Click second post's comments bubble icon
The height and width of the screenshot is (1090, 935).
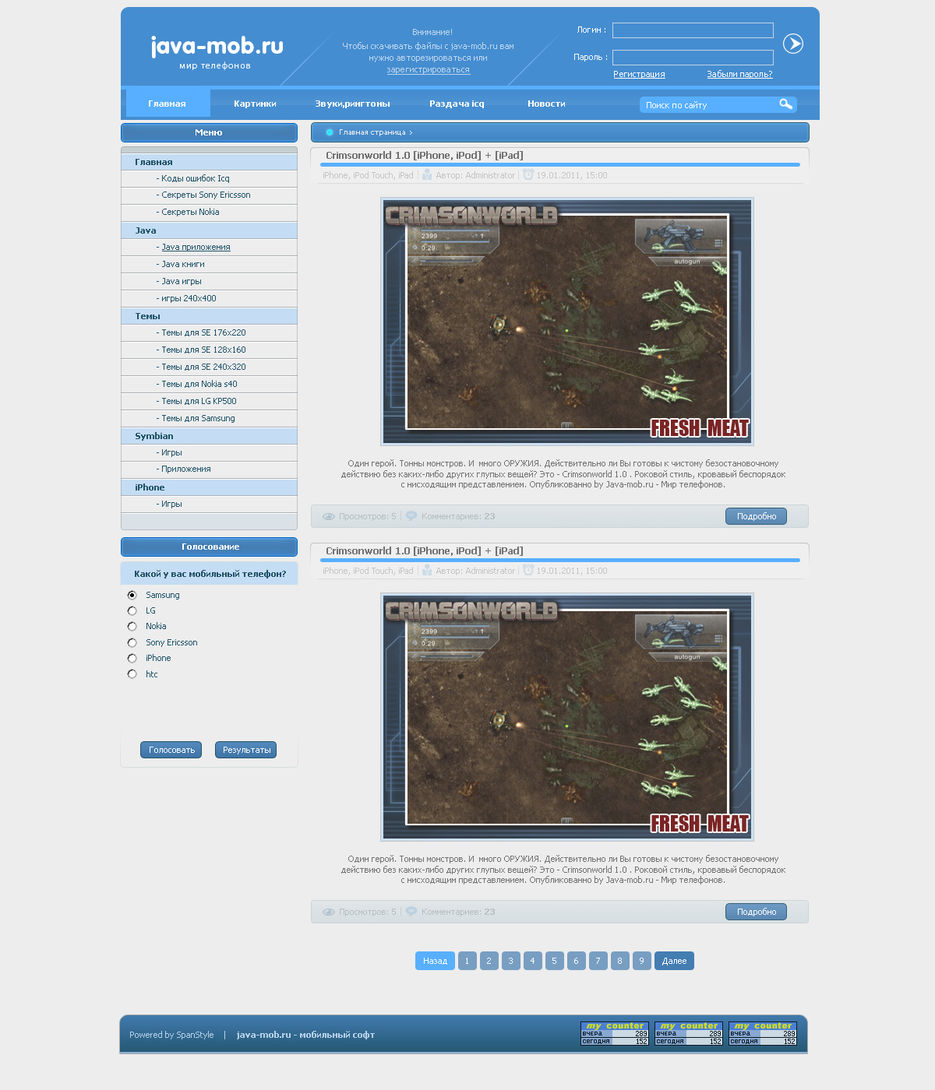[412, 911]
